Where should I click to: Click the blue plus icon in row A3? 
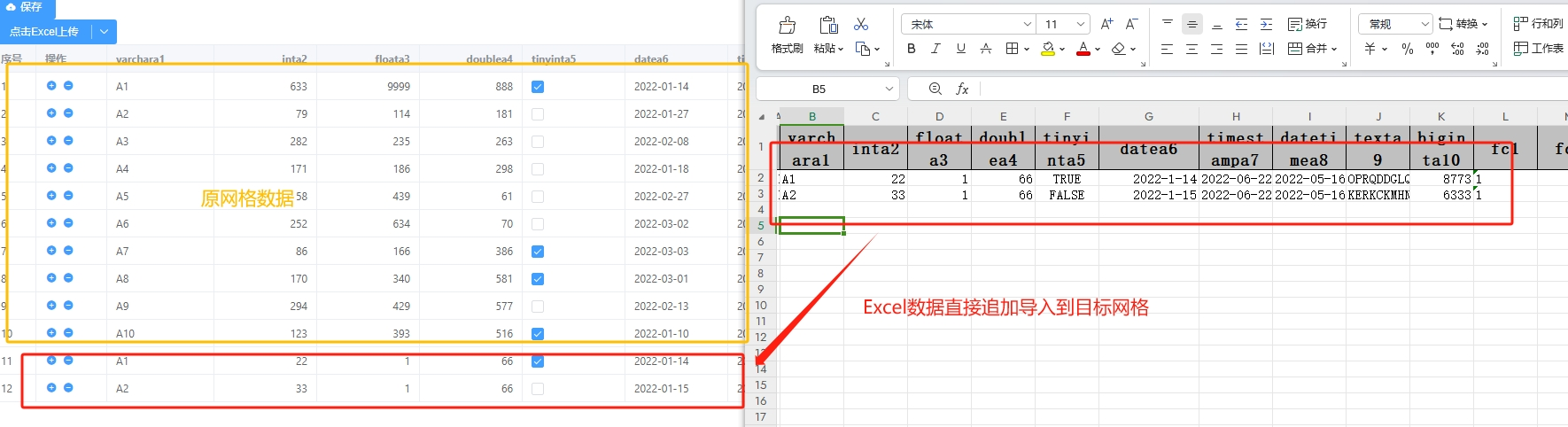[x=51, y=141]
